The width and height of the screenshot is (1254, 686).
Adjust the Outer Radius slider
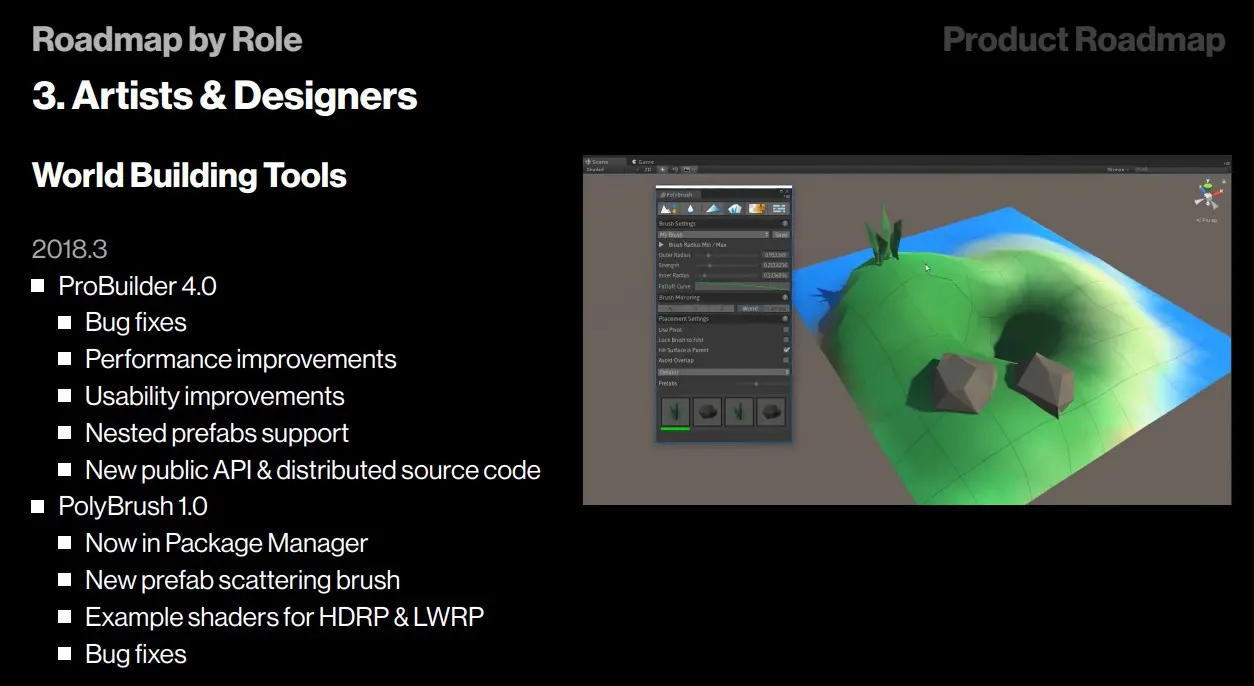[727, 255]
